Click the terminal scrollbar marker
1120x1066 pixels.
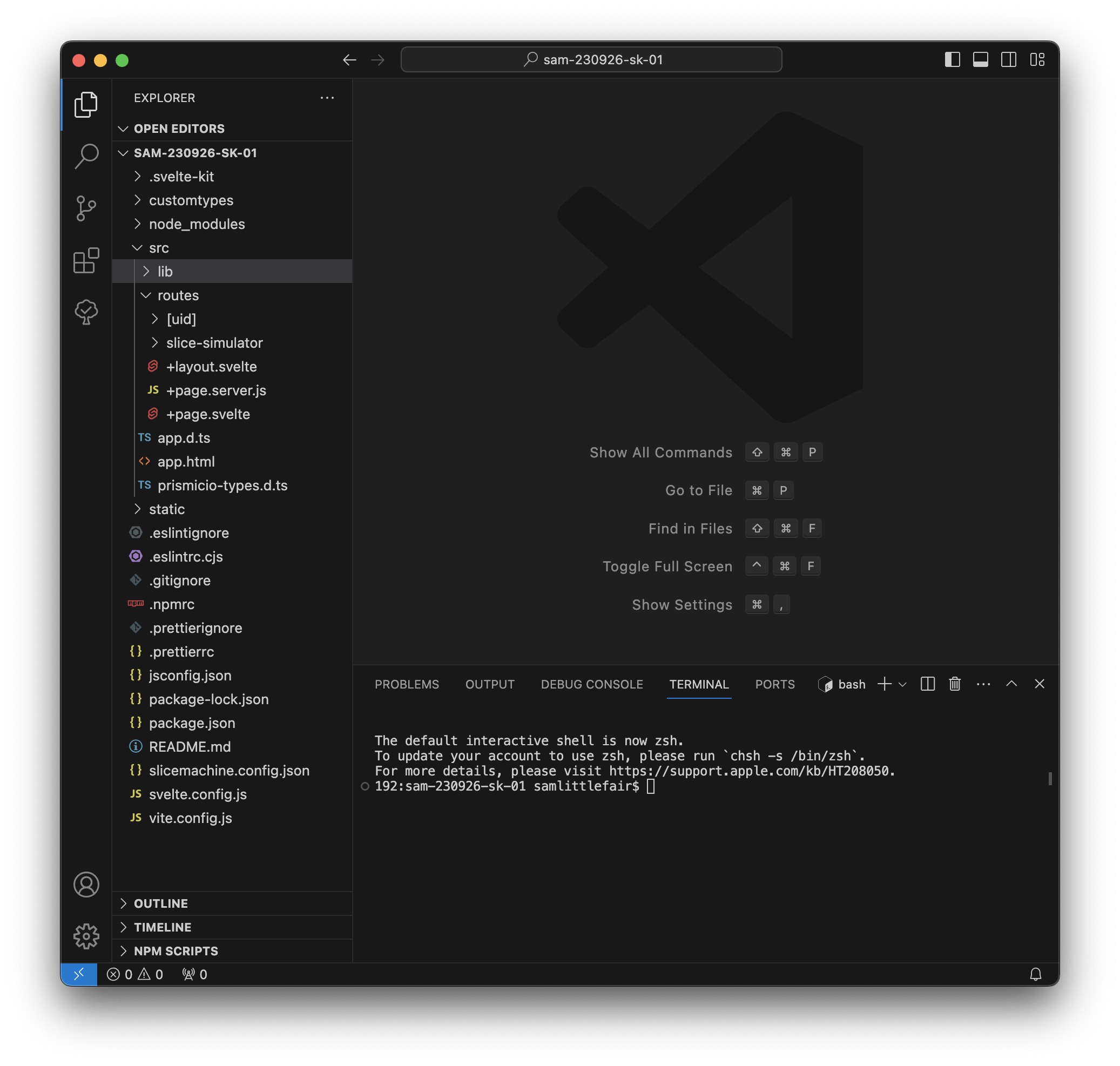coord(1050,779)
